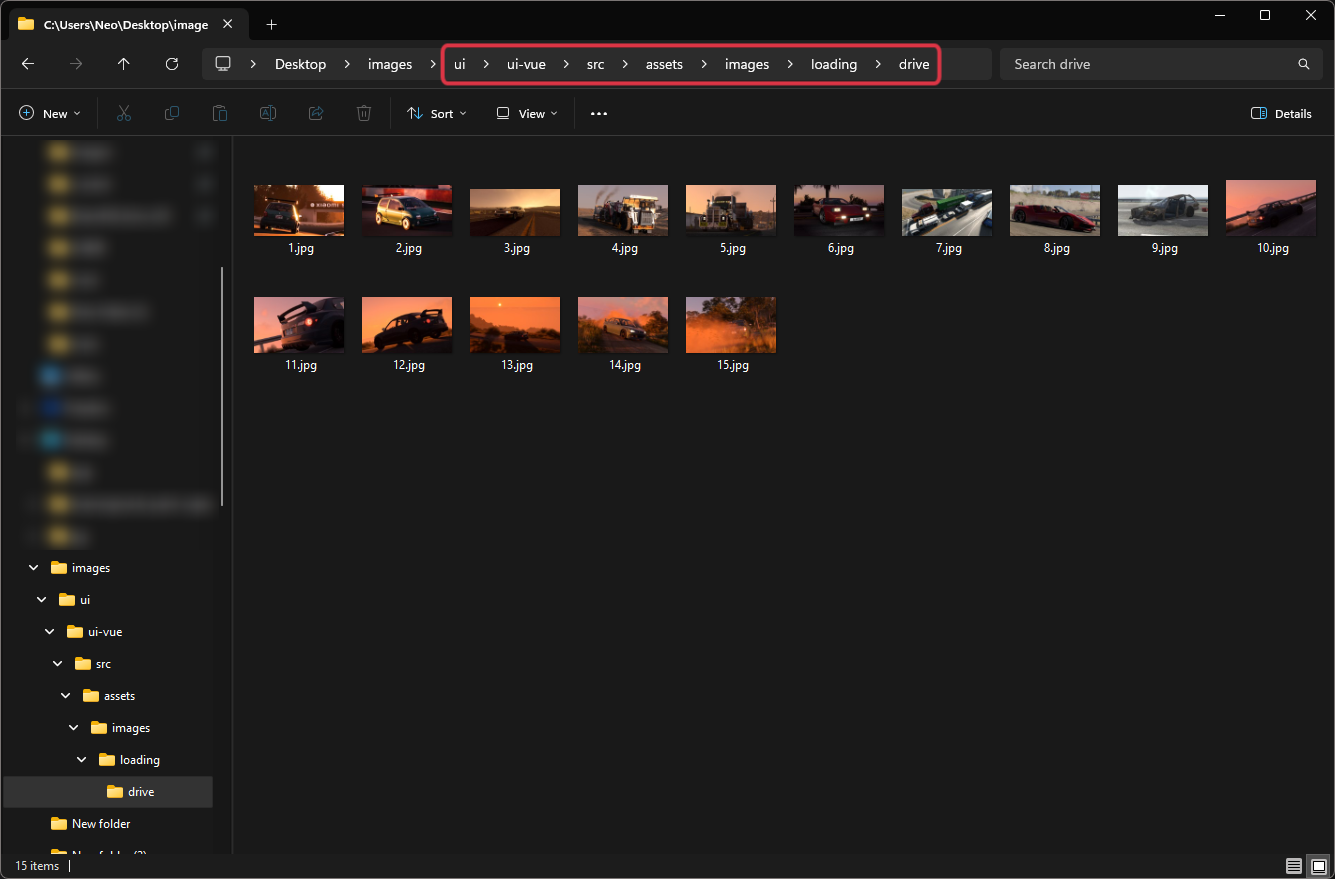Image resolution: width=1335 pixels, height=879 pixels.
Task: Click the Delete trash icon
Action: 364,114
